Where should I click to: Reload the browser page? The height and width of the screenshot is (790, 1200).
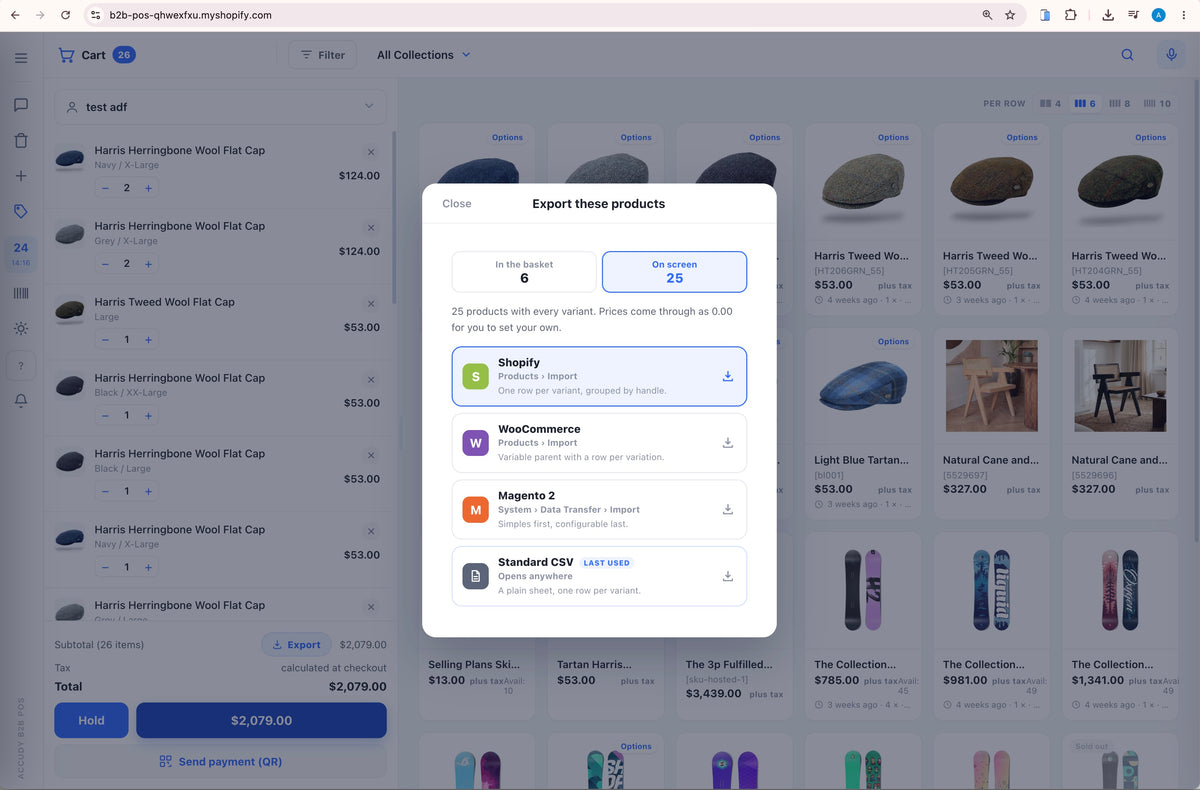point(65,15)
